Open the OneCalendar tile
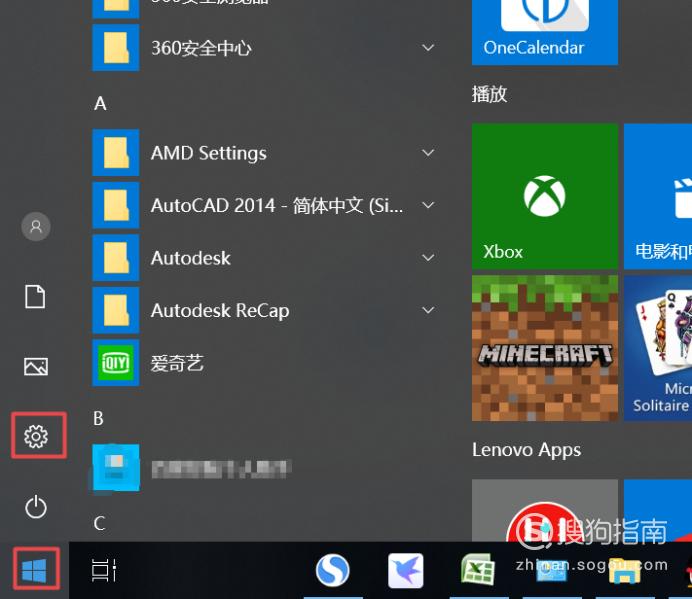692x599 pixels. [545, 32]
